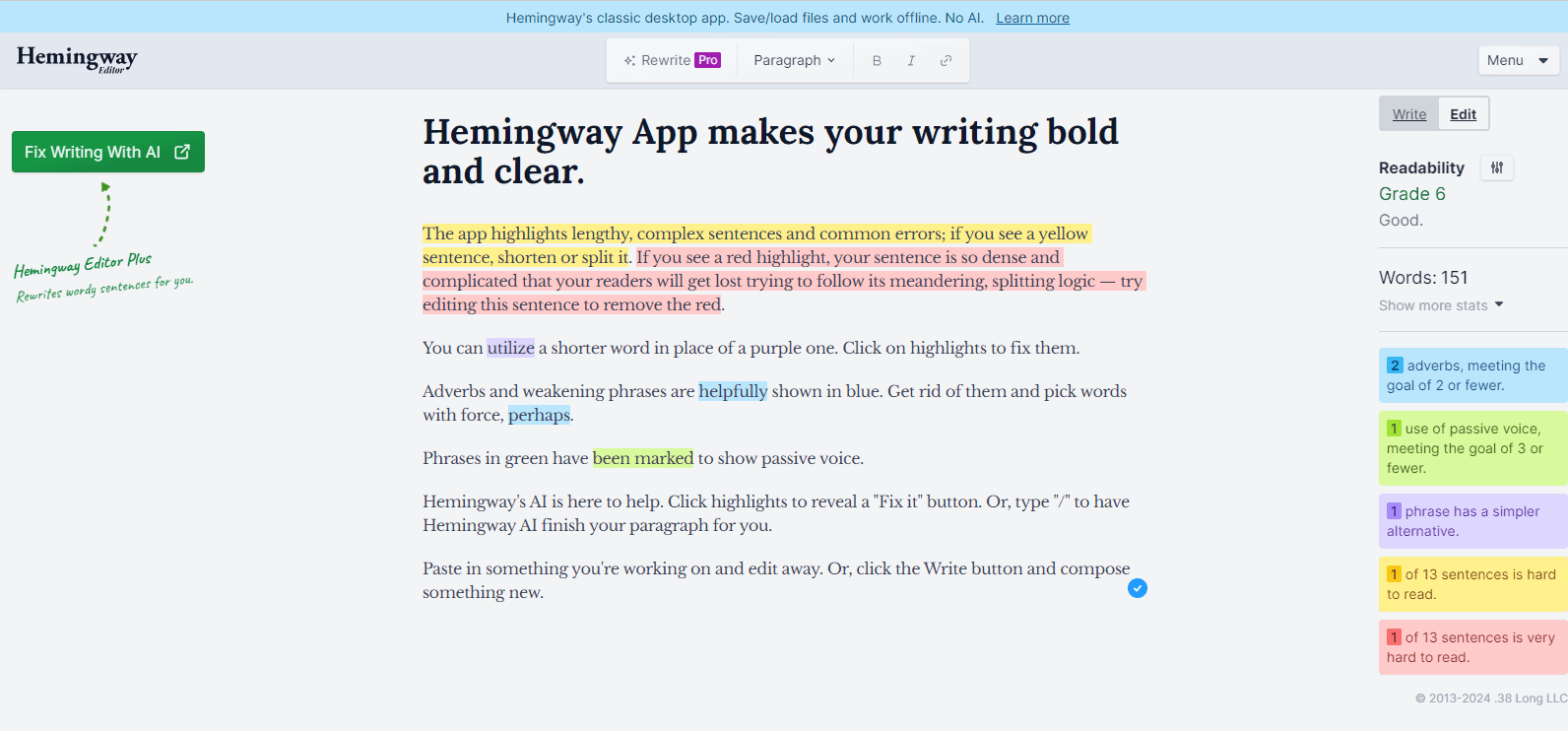This screenshot has width=1568, height=731.
Task: Click the Readability label
Action: pos(1421,167)
